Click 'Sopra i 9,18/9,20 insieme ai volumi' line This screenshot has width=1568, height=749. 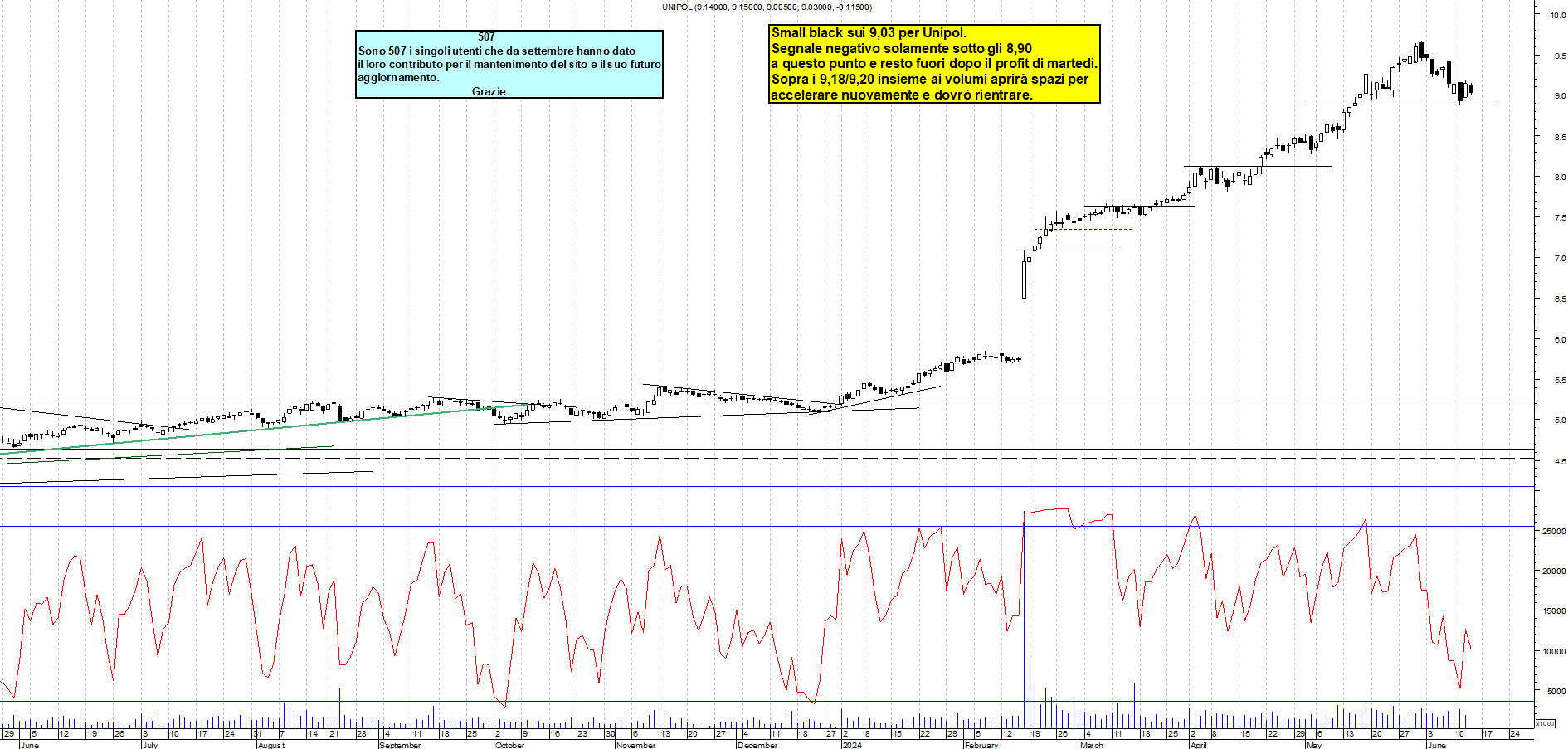click(x=930, y=80)
